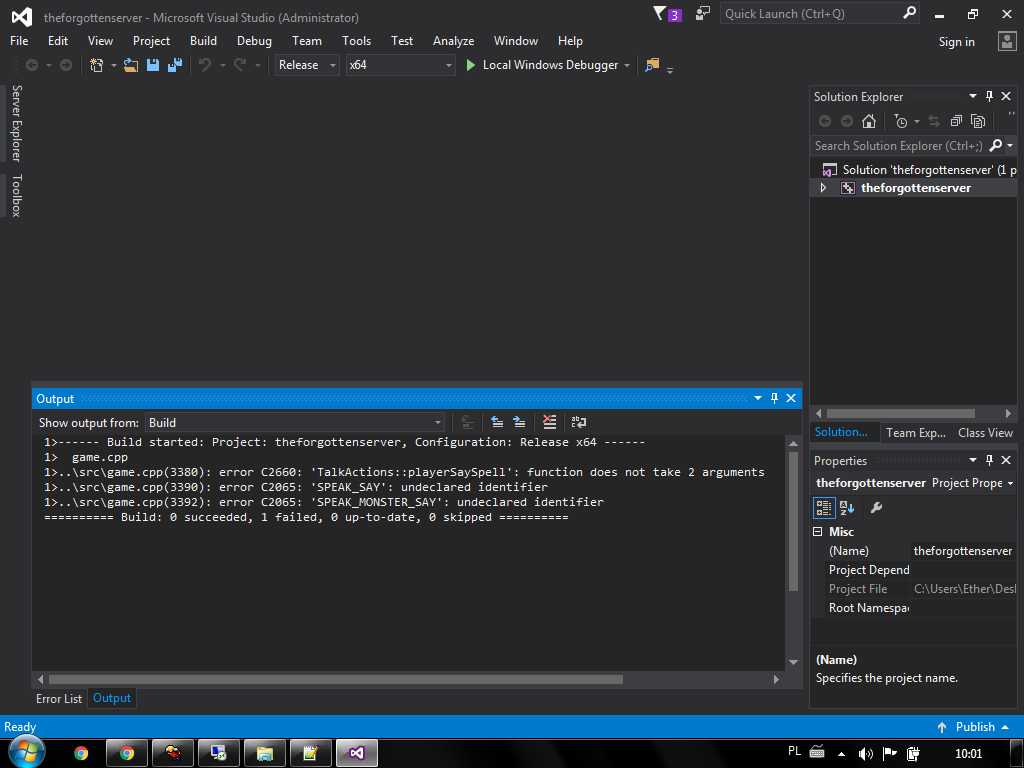Open the Server Explorer side tab
The image size is (1024, 768).
pyautogui.click(x=17, y=123)
